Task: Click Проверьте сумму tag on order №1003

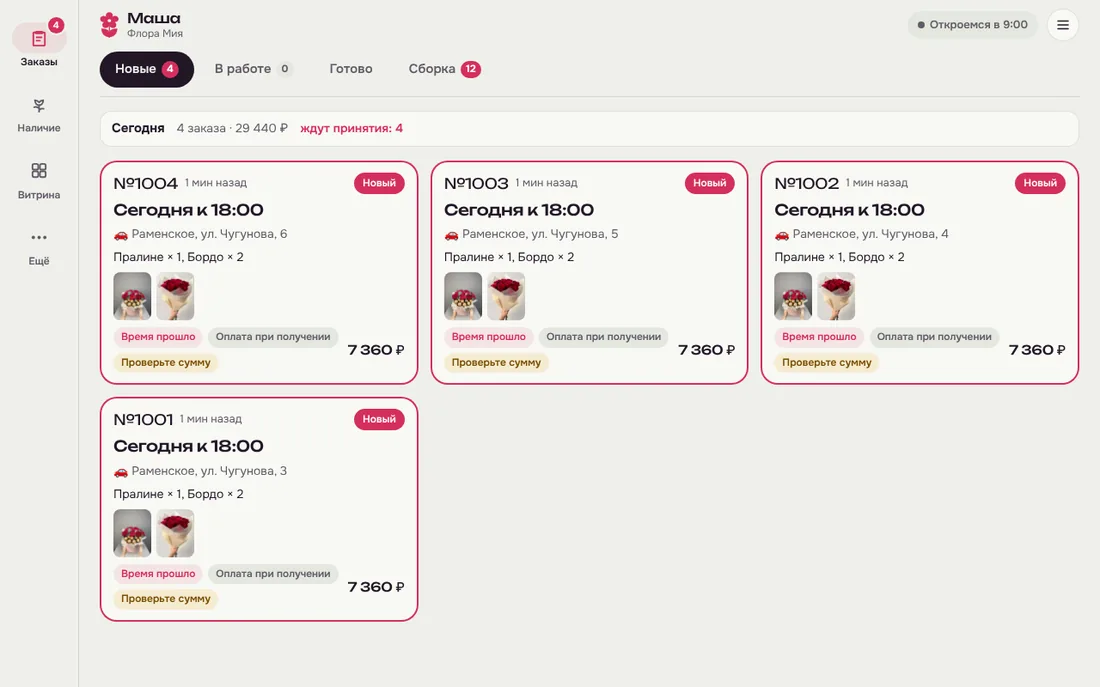Action: [496, 363]
